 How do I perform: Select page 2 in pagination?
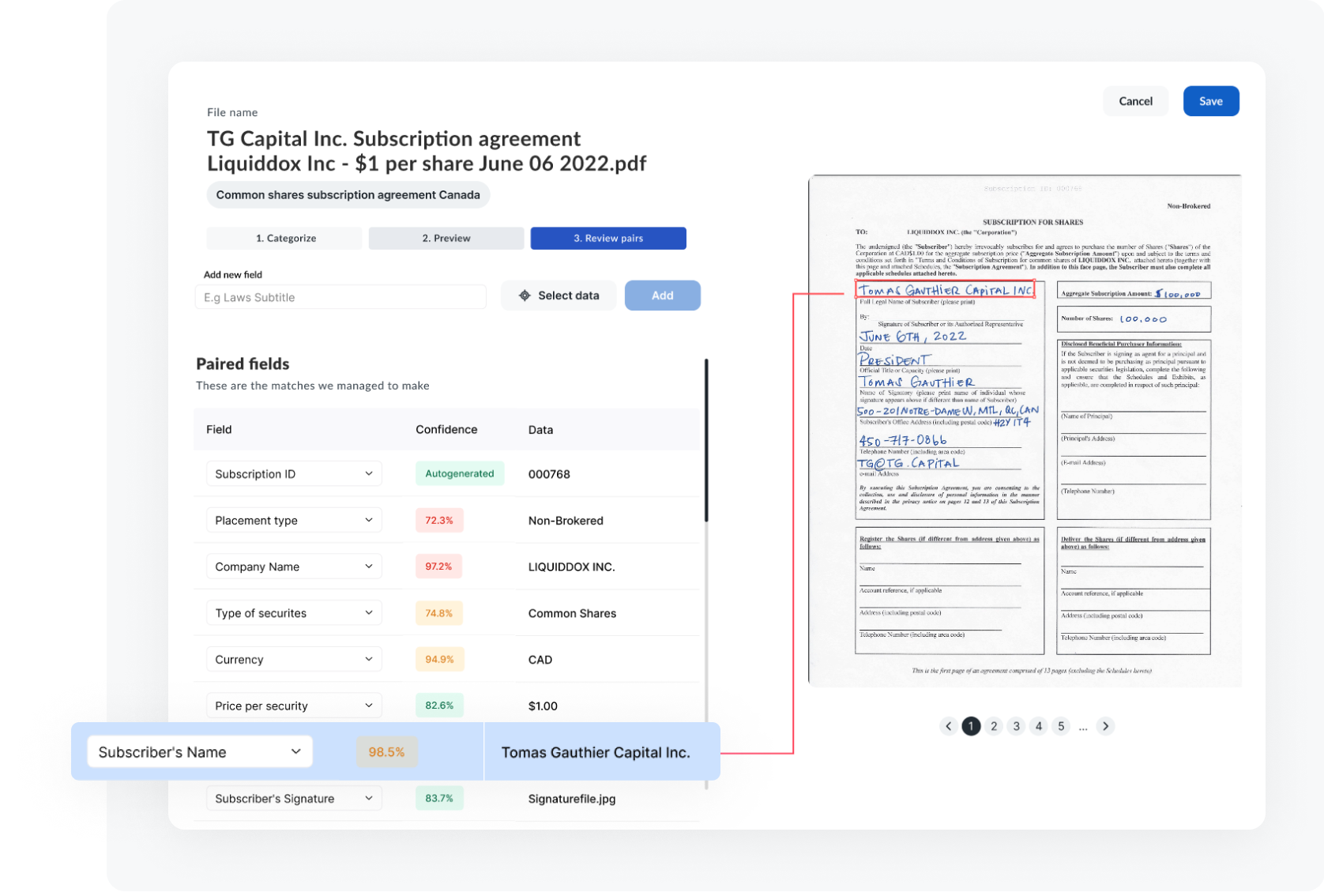[x=994, y=726]
